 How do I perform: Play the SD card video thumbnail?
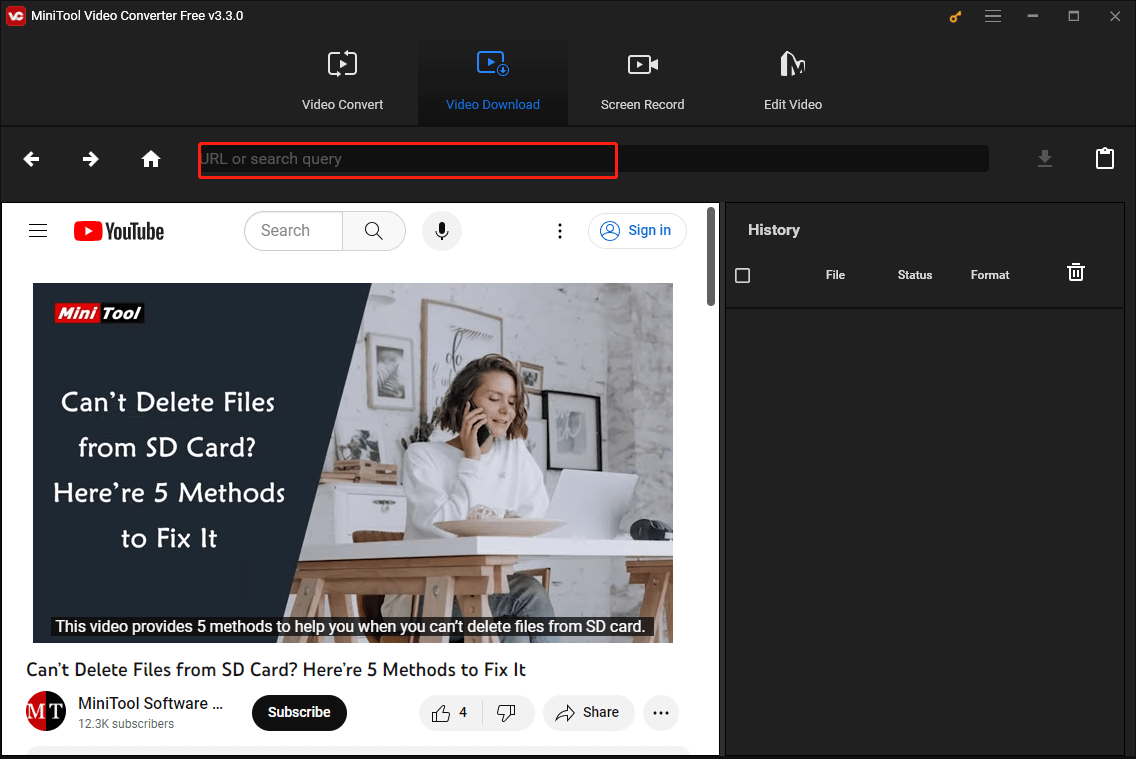click(x=353, y=463)
